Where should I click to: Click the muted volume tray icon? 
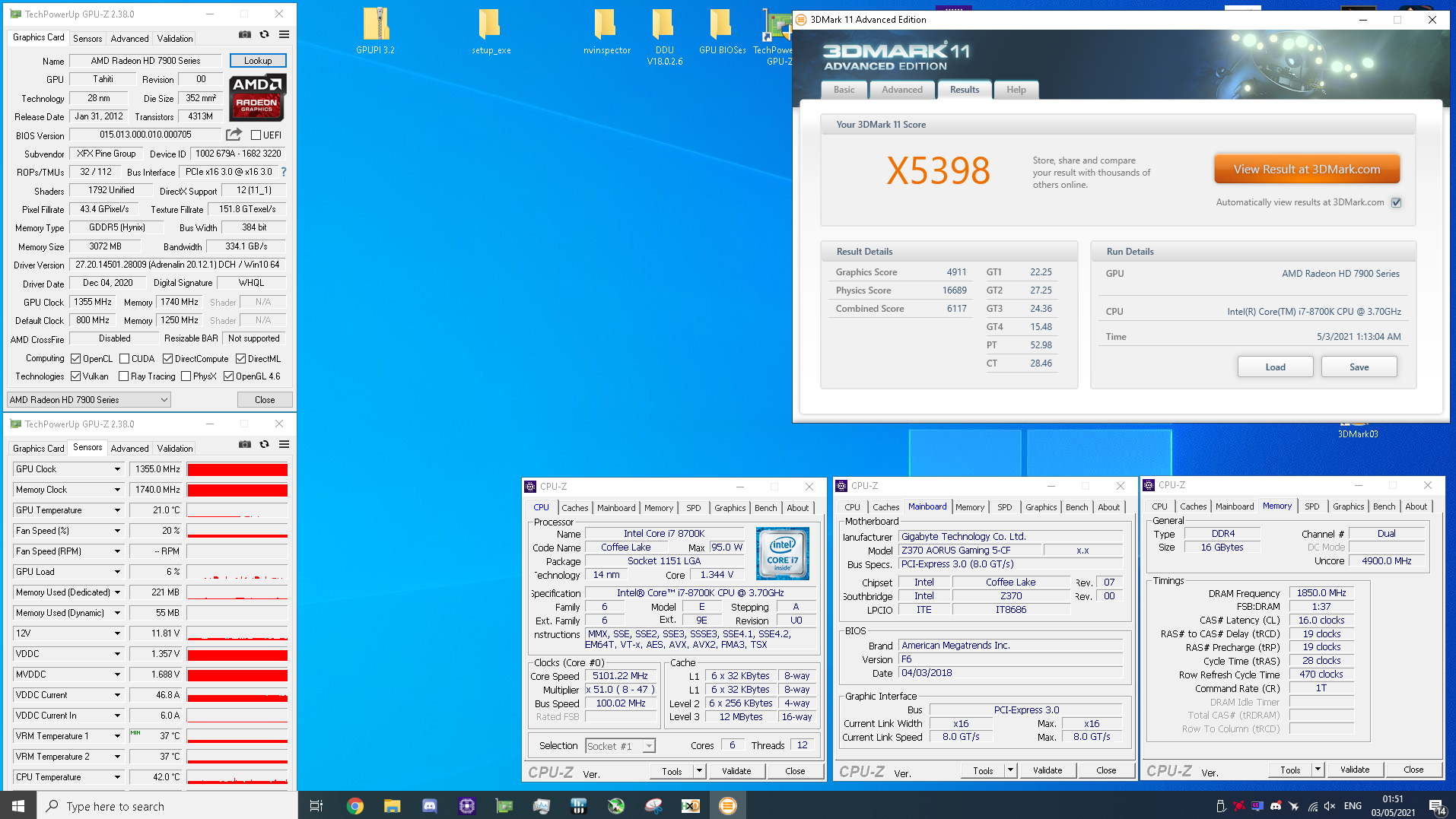click(x=1330, y=806)
